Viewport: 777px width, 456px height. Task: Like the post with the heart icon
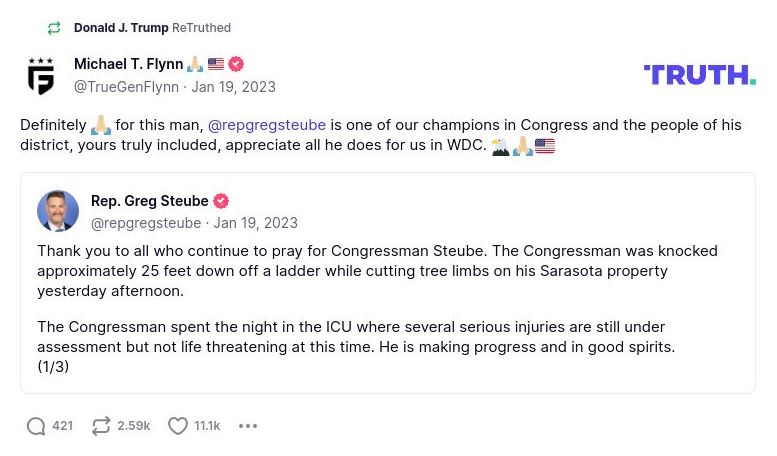click(178, 426)
